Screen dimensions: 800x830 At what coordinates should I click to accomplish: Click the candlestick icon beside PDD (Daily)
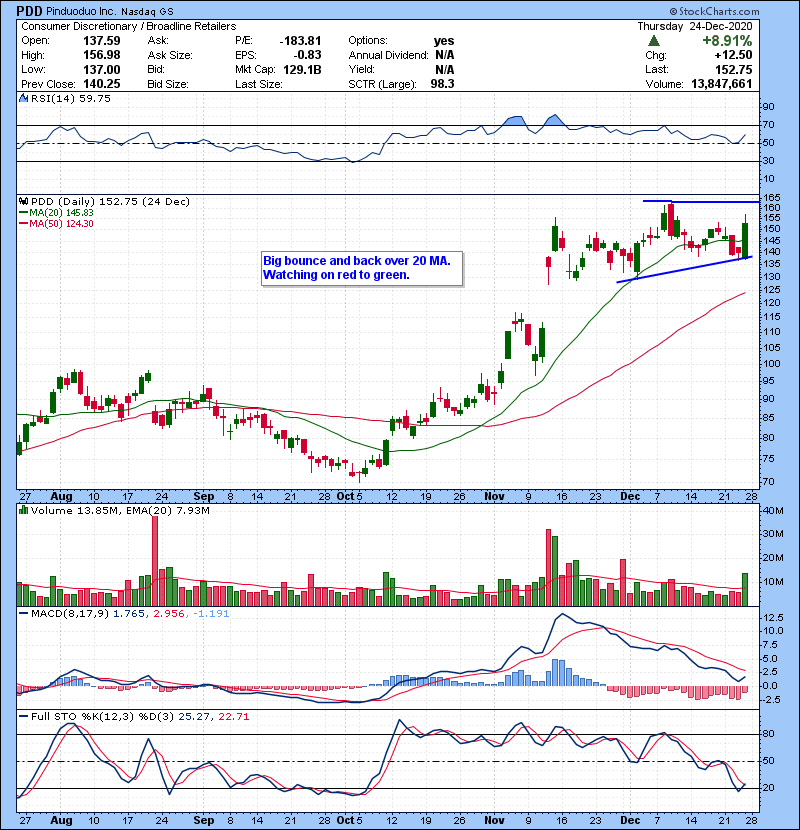24,201
